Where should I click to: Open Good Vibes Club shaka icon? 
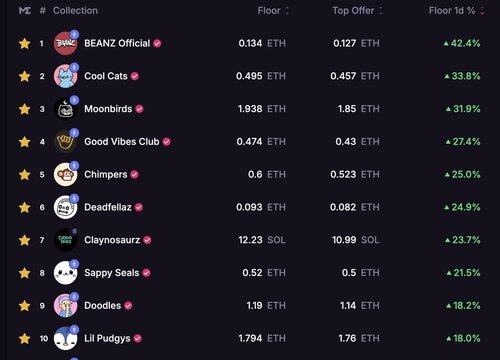pos(66,142)
